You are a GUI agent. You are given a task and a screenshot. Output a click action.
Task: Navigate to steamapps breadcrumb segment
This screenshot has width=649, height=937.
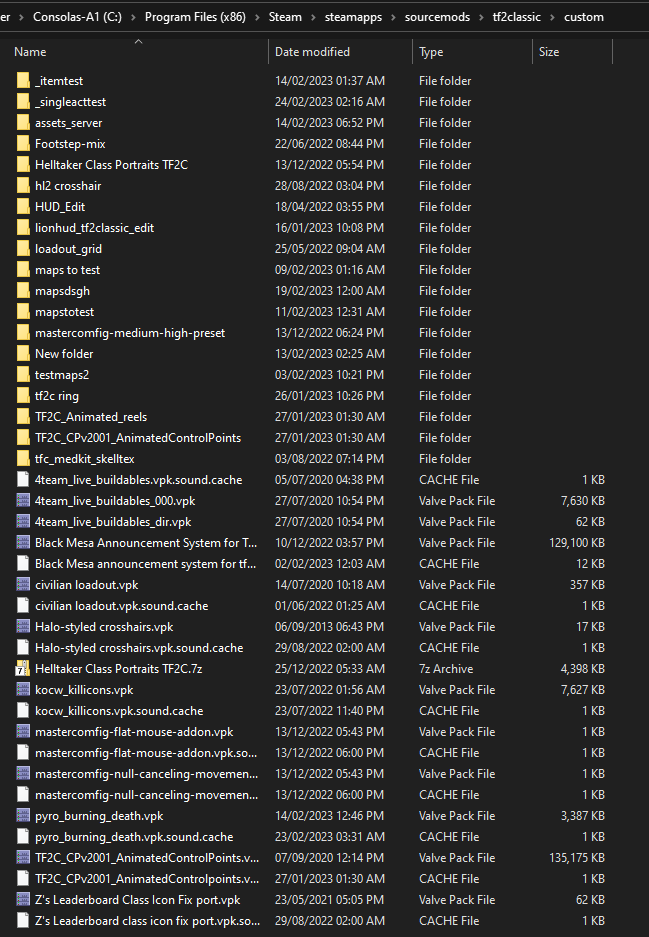pos(353,17)
